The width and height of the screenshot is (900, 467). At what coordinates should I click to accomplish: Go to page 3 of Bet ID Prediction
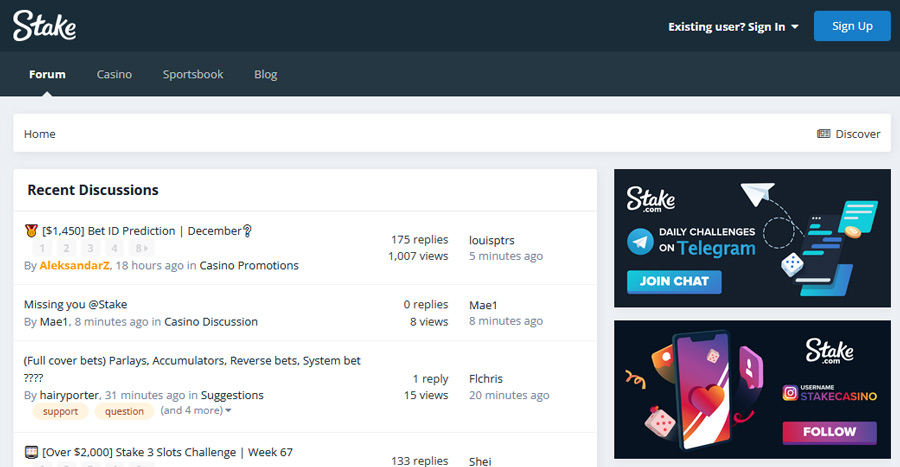pyautogui.click(x=90, y=248)
